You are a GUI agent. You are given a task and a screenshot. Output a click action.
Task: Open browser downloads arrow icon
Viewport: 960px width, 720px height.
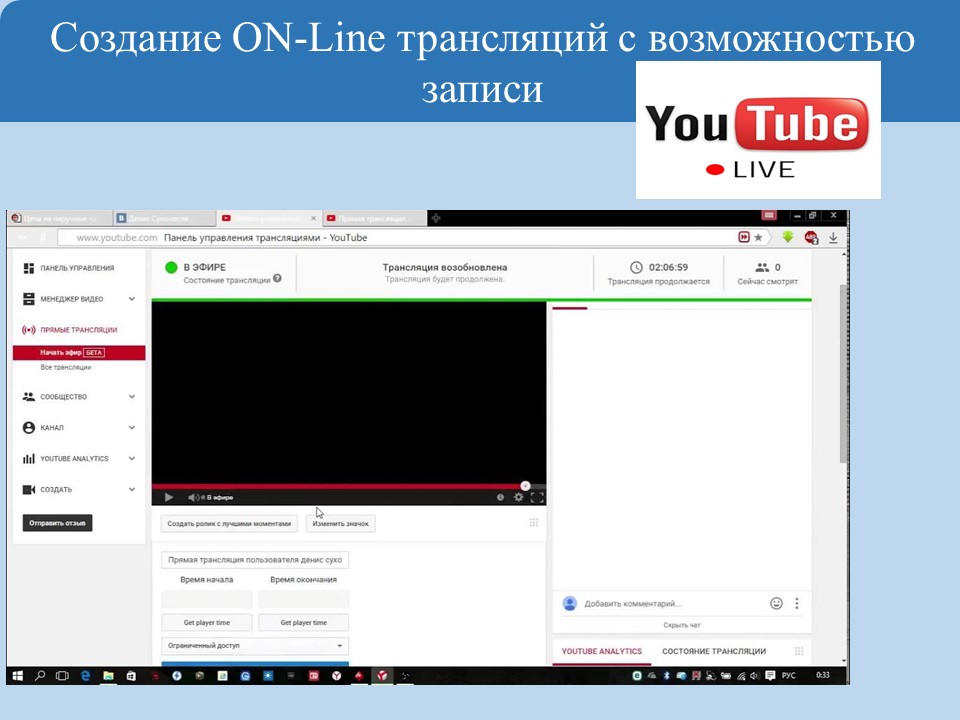coord(833,238)
